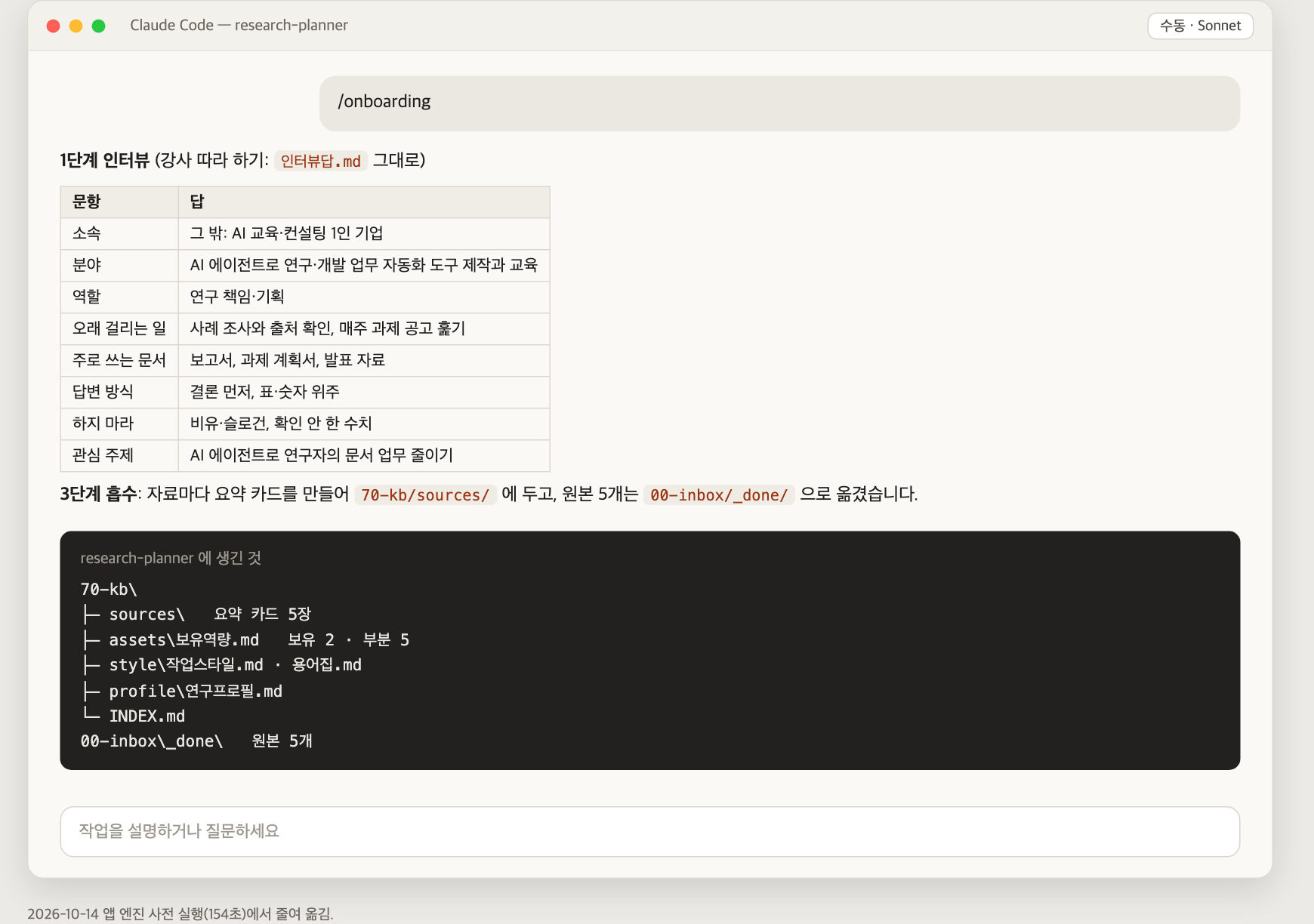Click the 관심 주제 row label
Viewport: 1314px width, 924px height.
point(119,455)
